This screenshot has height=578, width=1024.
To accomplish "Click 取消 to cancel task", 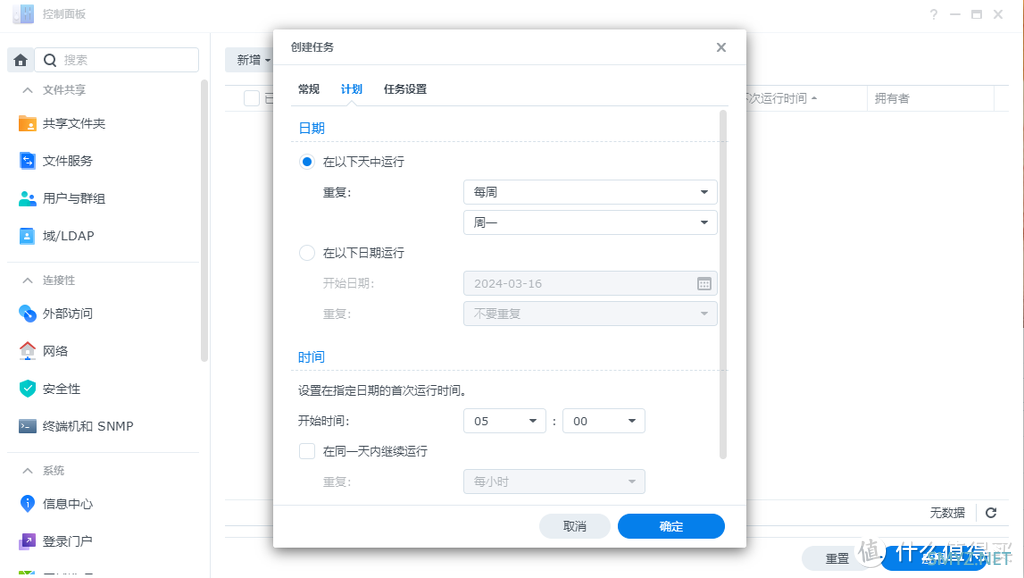I will (575, 526).
